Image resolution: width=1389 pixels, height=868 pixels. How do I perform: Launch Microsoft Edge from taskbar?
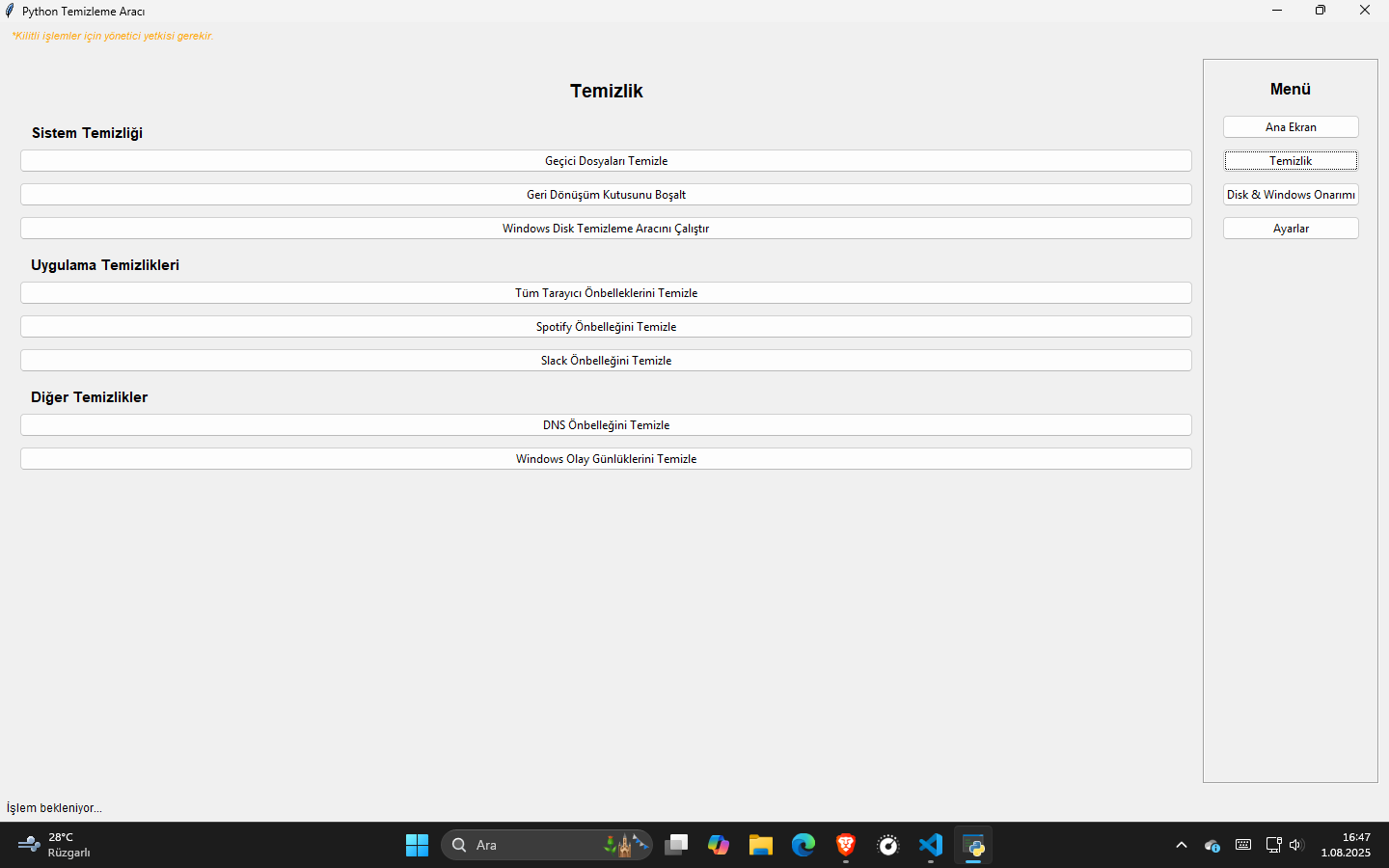point(803,846)
